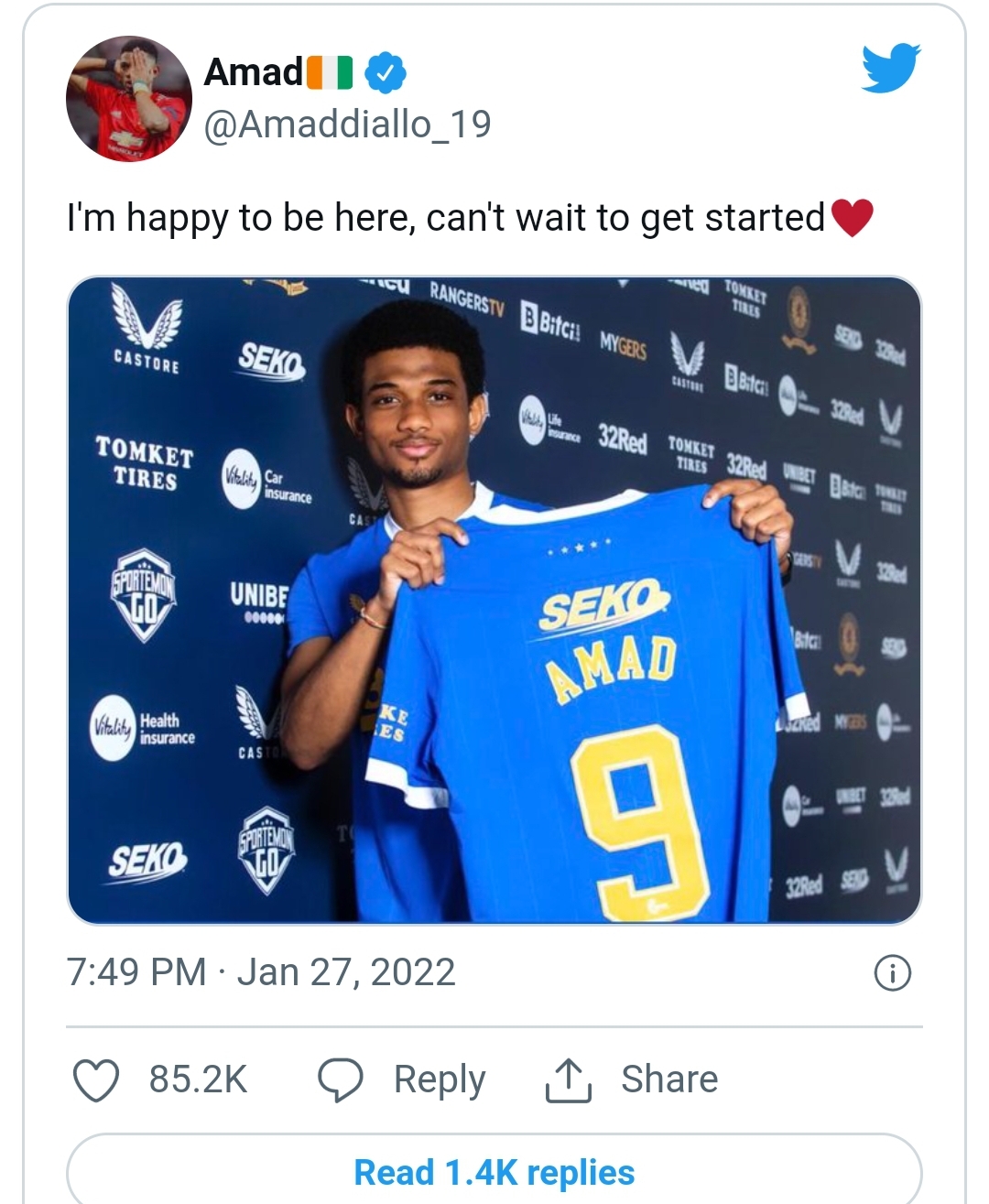Click the red heart emoji in tweet

852,218
